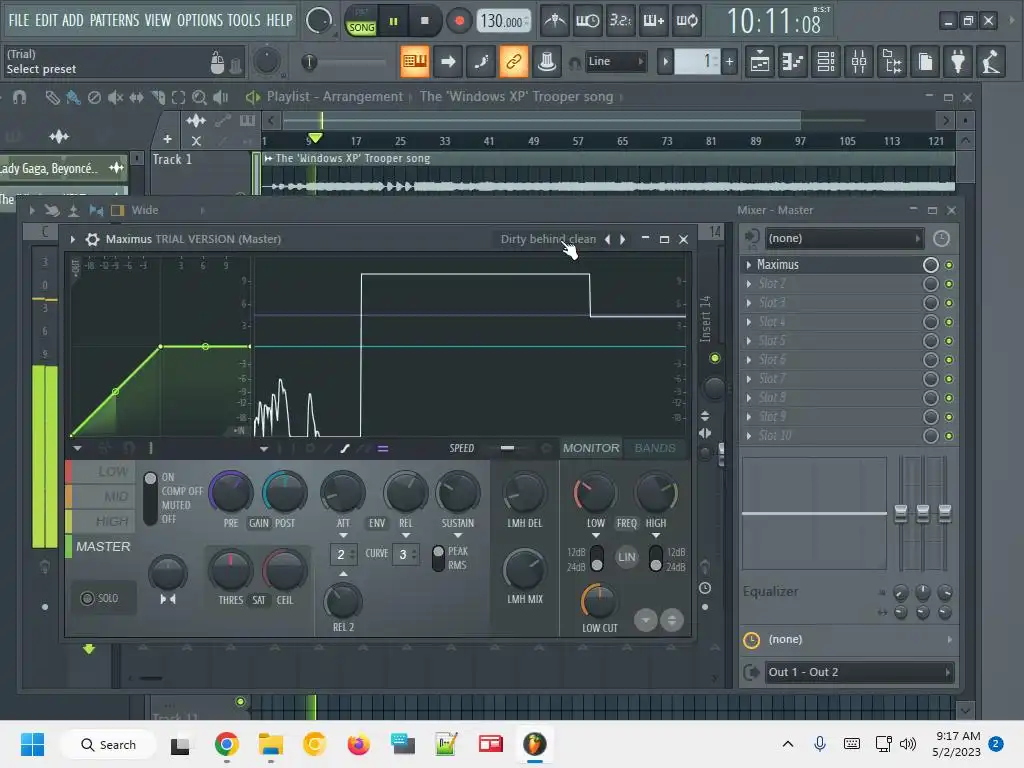Open Chrome from the taskbar

226,744
